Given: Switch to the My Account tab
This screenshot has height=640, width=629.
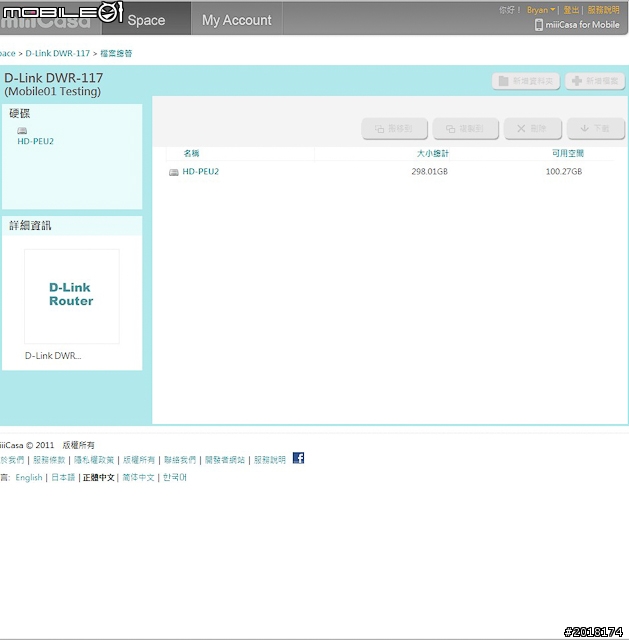Looking at the screenshot, I should (237, 20).
